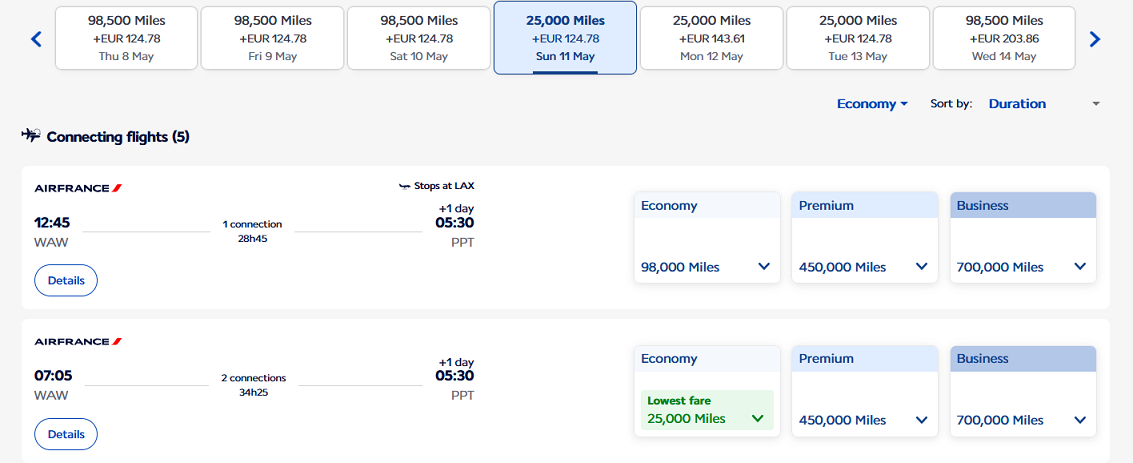Viewport: 1133px width, 463px height.
Task: Select the Tue 13 May date tab
Action: [x=857, y=38]
